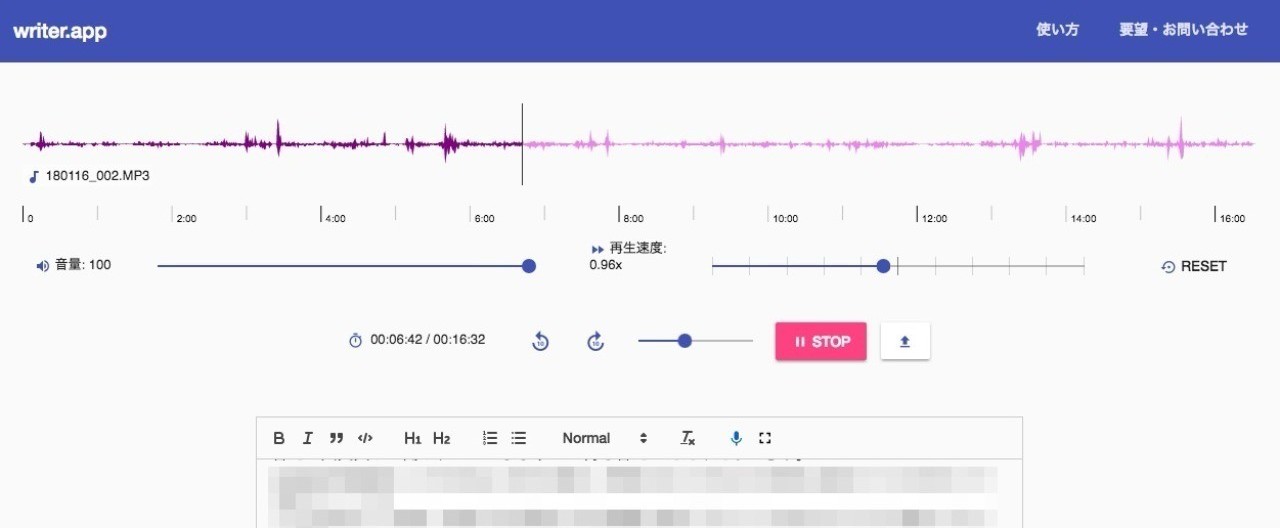The image size is (1280, 528).
Task: Click the playback speed fast-forward icon
Action: pos(598,249)
